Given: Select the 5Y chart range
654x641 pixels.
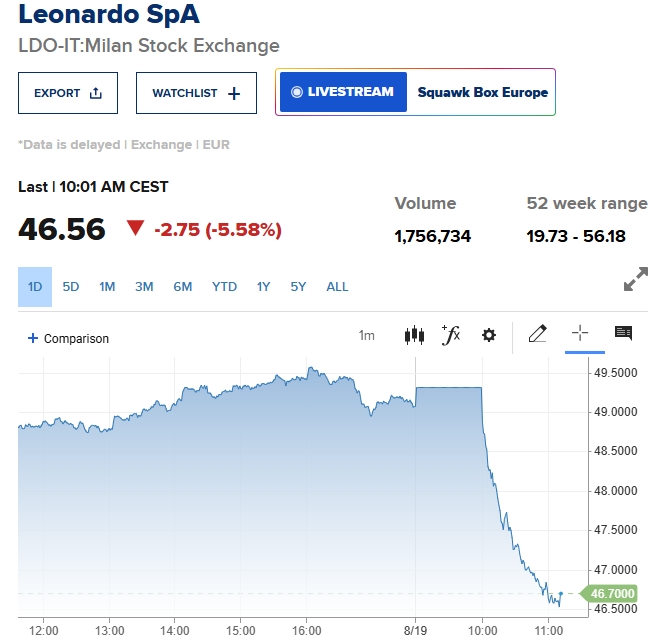Looking at the screenshot, I should click(x=298, y=287).
